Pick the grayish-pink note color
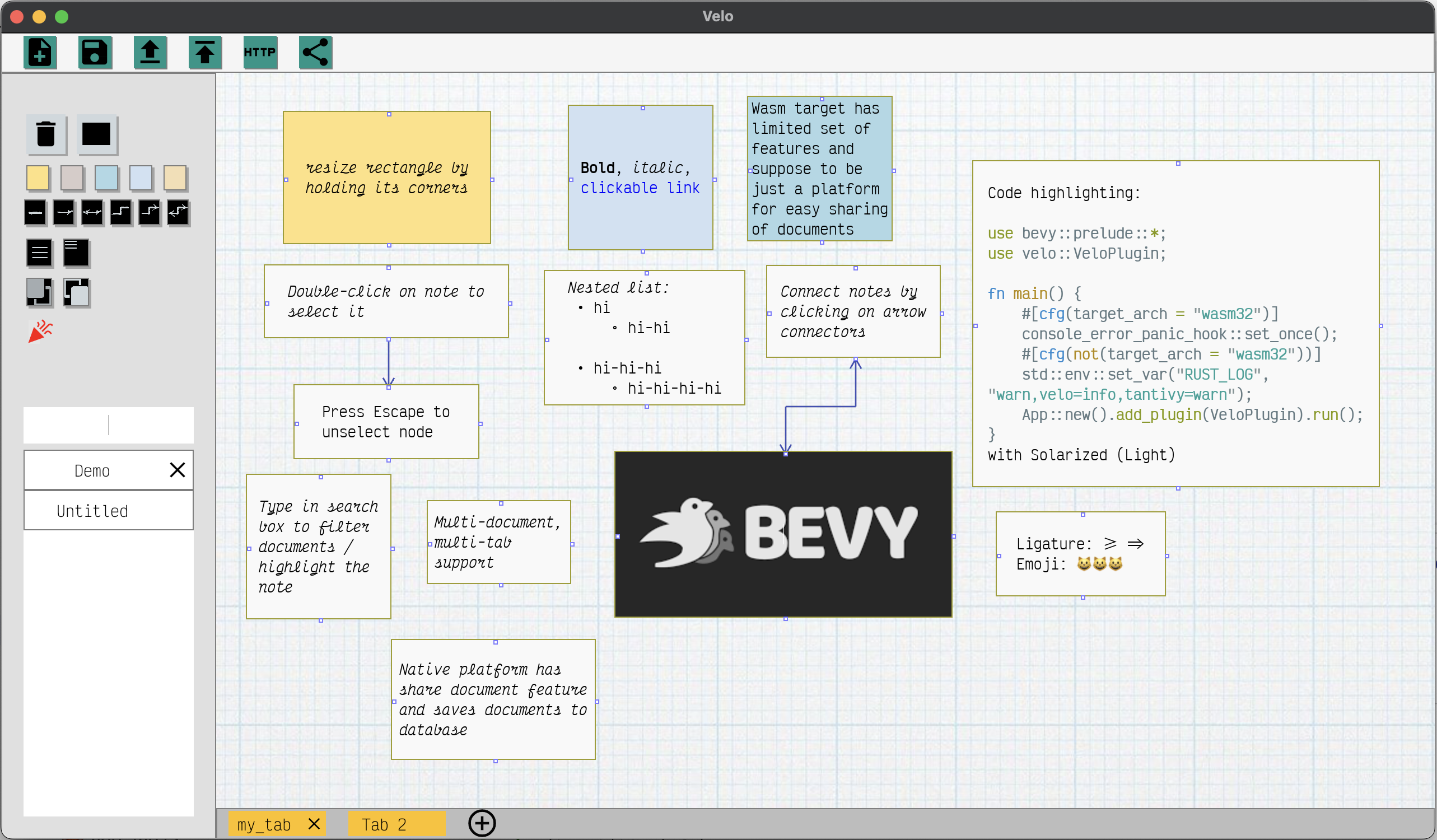1437x840 pixels. click(x=72, y=178)
